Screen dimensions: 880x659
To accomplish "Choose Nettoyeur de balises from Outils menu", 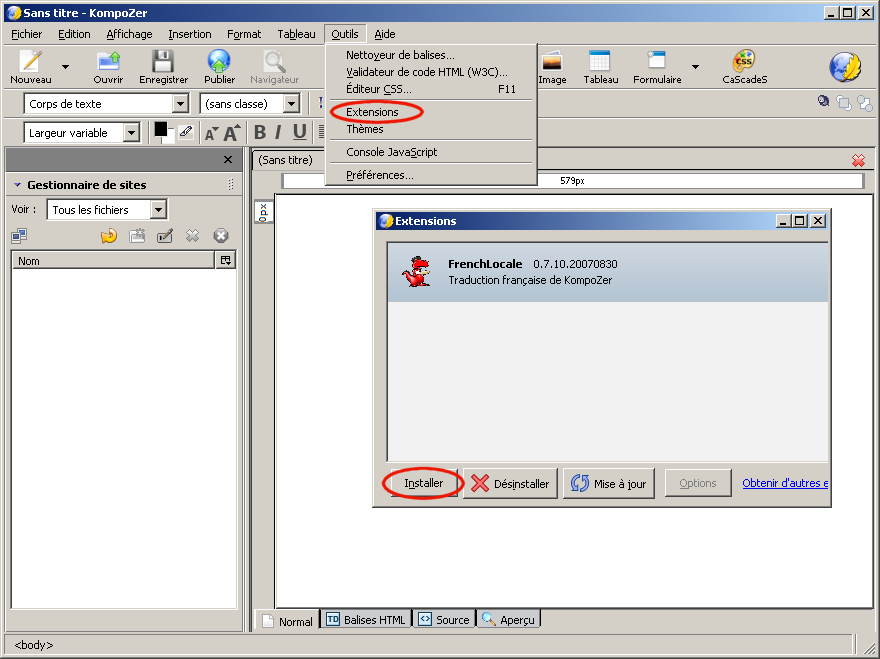I will coord(430,55).
